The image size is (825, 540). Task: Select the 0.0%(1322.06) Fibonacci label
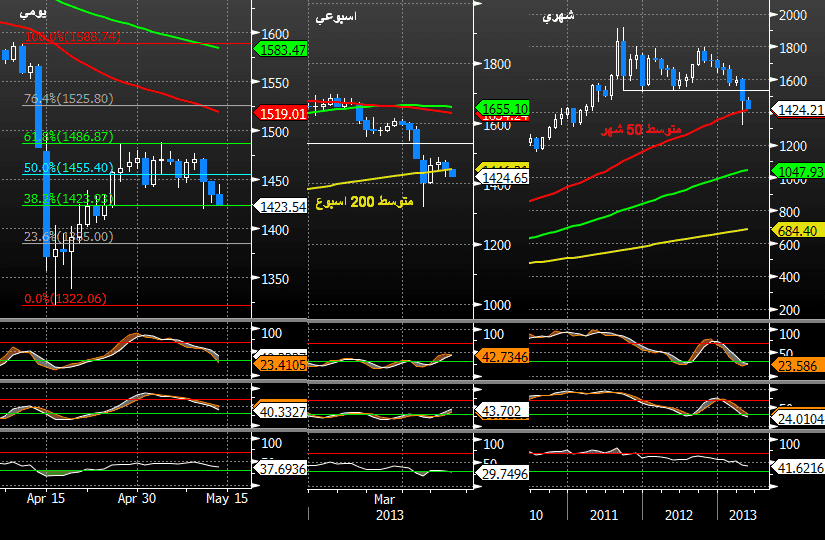[65, 298]
